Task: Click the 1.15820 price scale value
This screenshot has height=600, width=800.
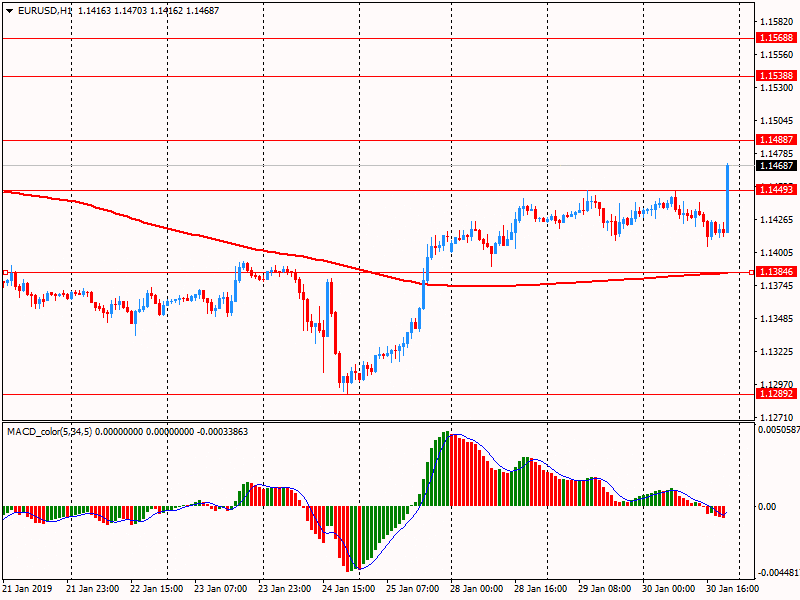Action: point(777,21)
